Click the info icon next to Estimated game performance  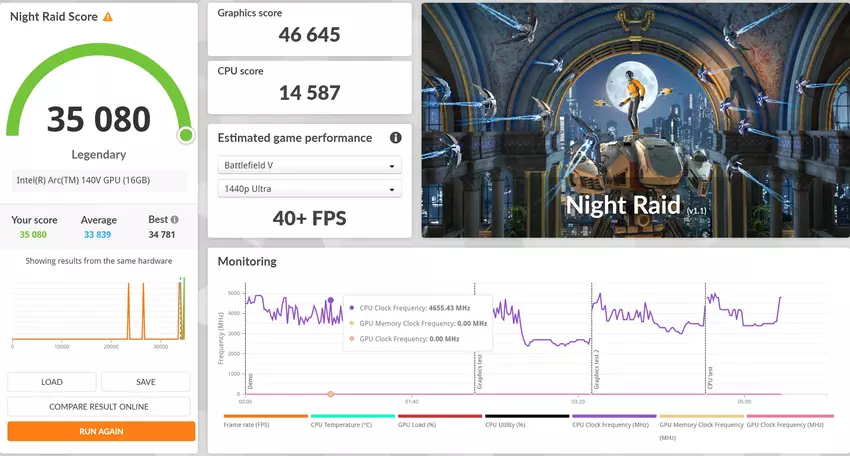(x=395, y=138)
